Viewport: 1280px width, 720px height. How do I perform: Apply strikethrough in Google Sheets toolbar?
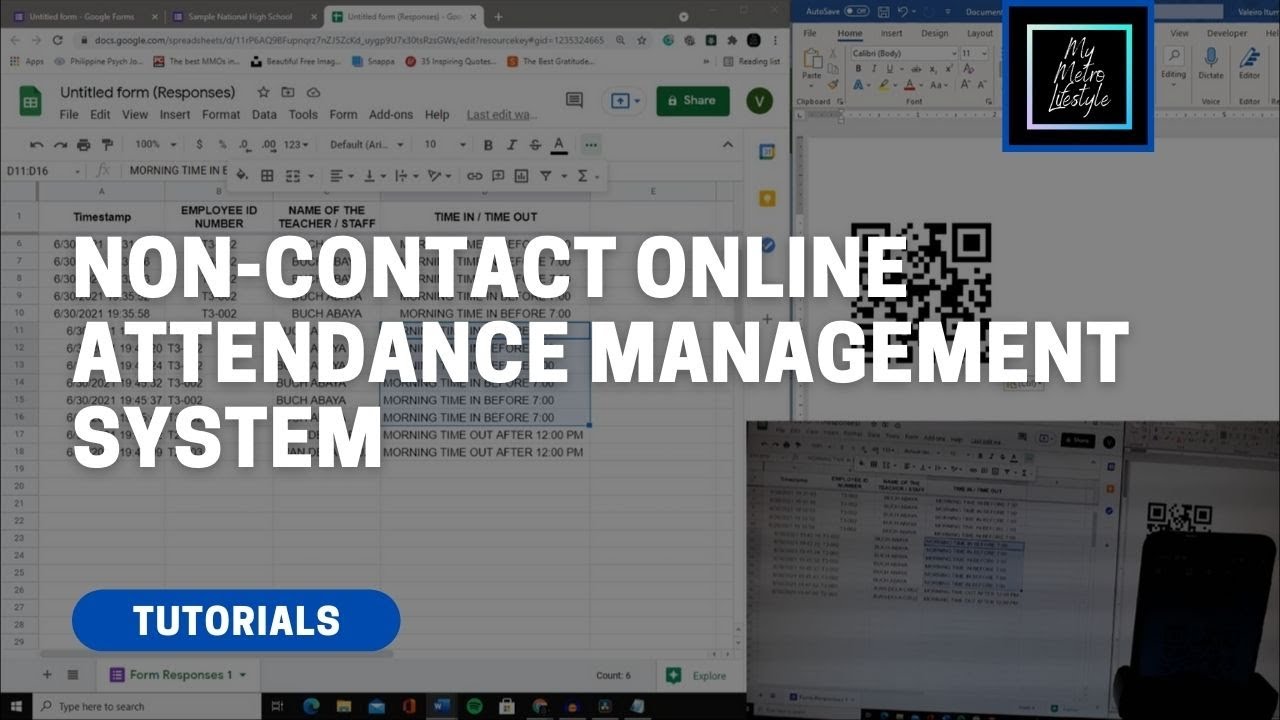(535, 145)
